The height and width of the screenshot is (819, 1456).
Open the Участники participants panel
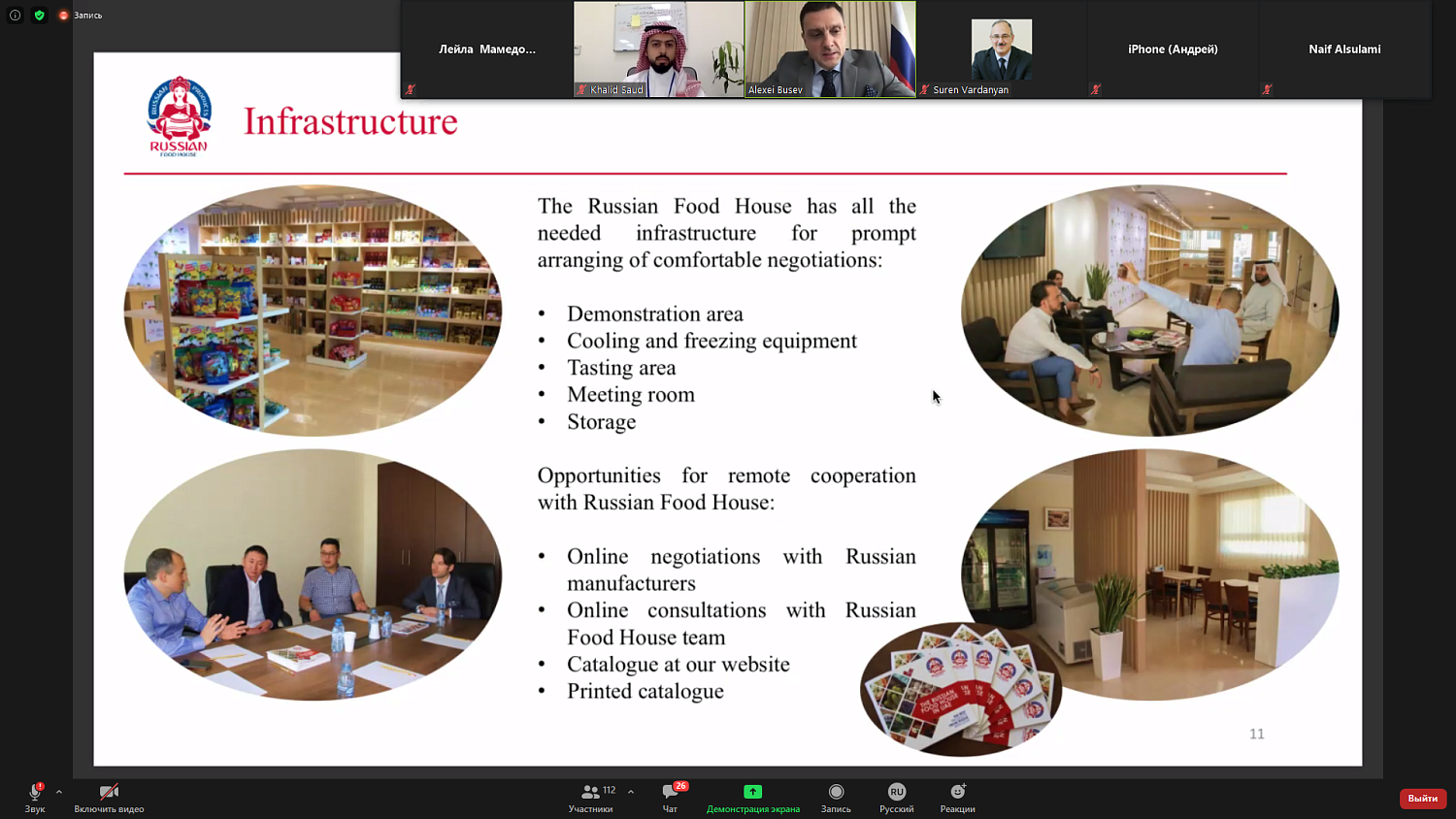click(591, 798)
